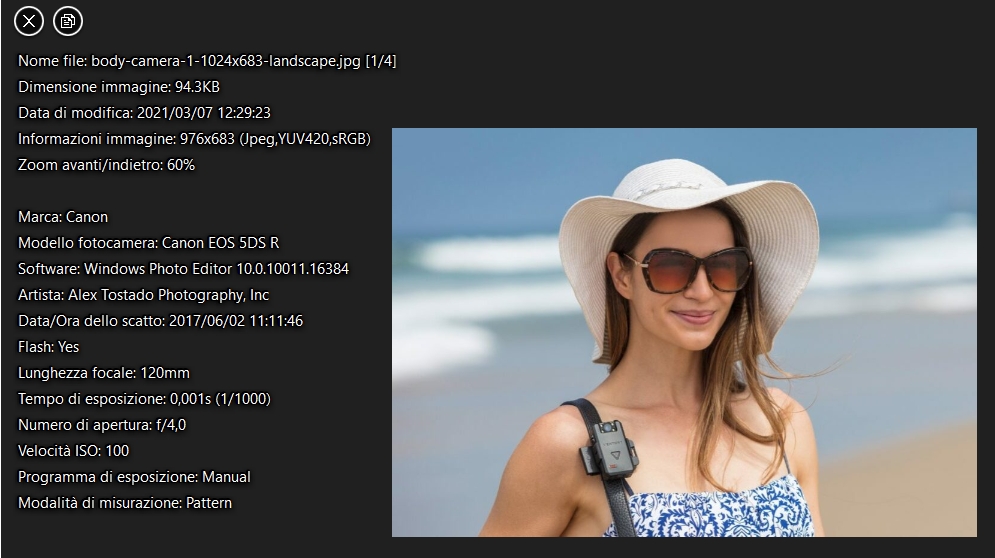Select 'Velocità ISO: 100' line
Viewport: 995px width, 558px height.
(74, 451)
